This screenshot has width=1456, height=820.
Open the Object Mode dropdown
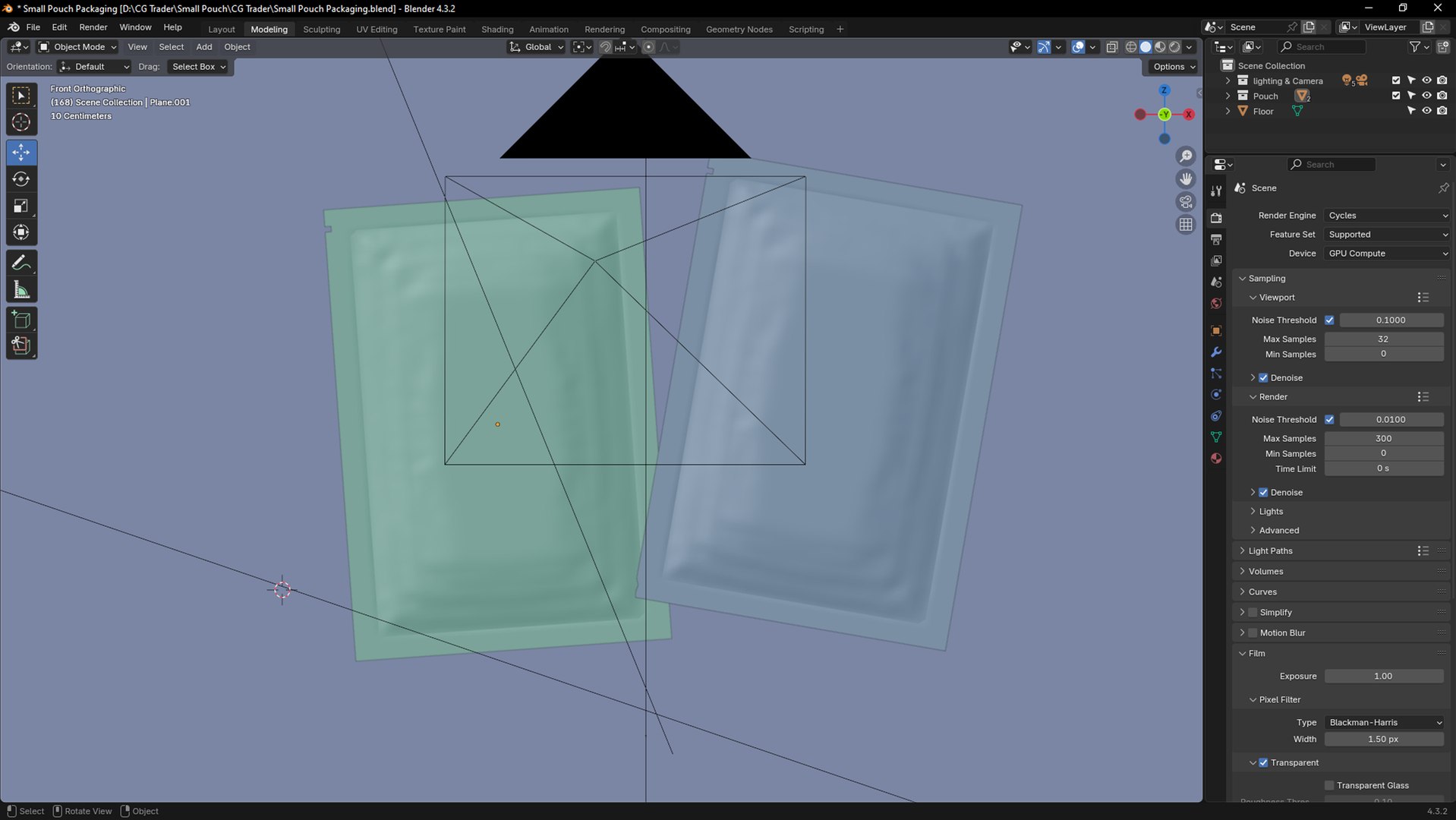click(77, 47)
